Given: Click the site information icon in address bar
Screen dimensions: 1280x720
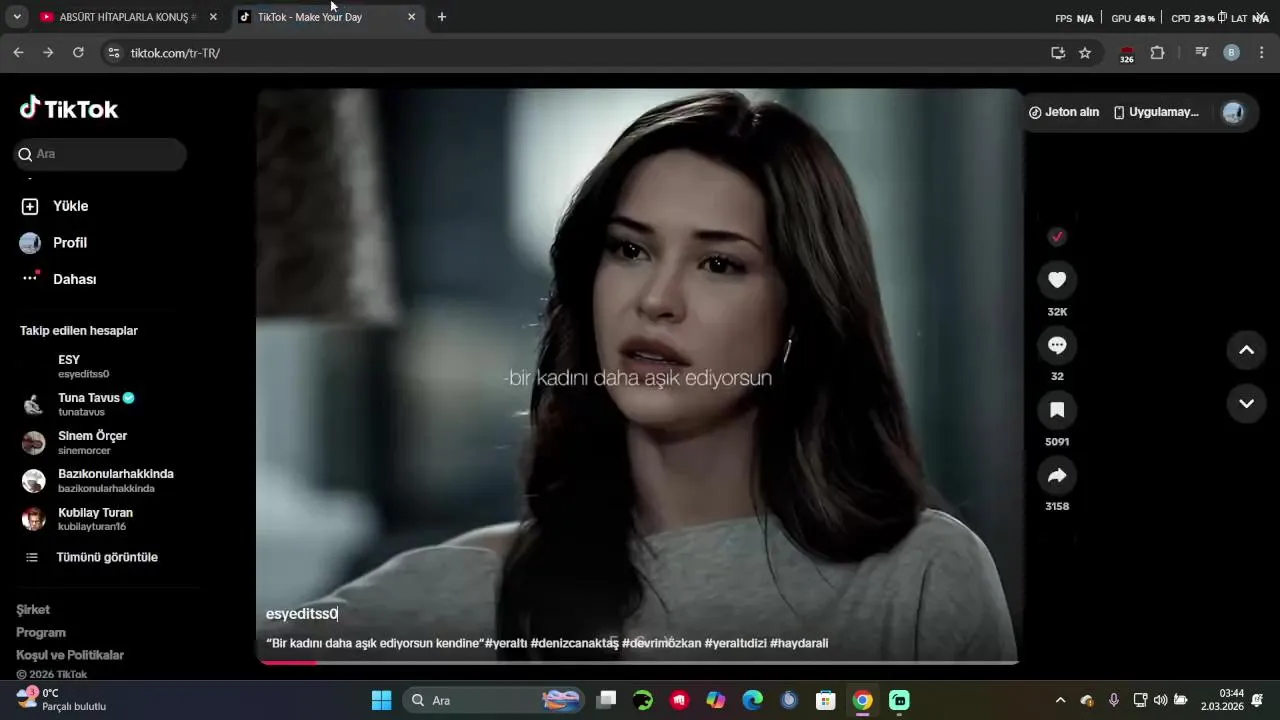Looking at the screenshot, I should tap(114, 53).
